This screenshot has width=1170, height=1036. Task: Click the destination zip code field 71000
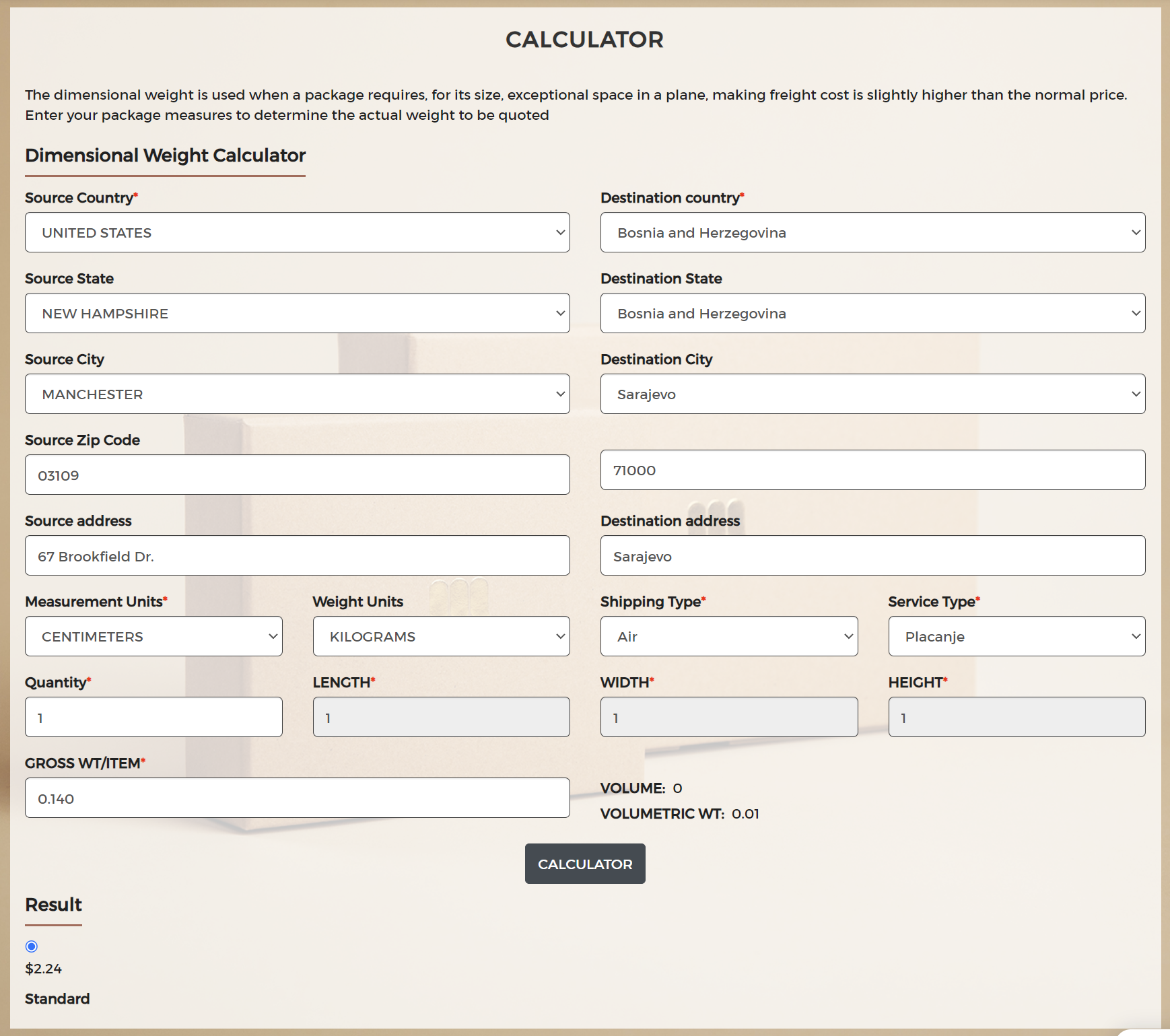click(x=873, y=470)
